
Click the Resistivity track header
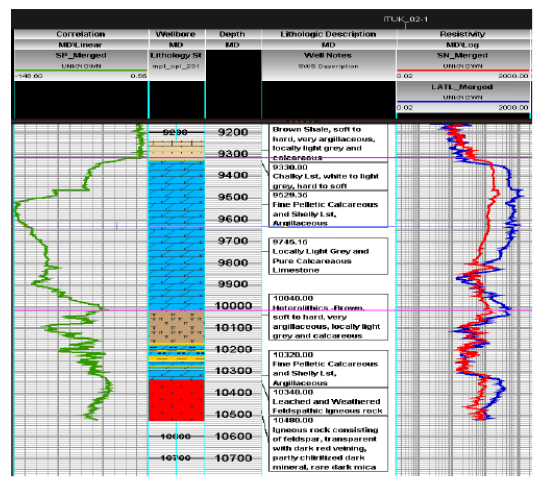pos(463,34)
